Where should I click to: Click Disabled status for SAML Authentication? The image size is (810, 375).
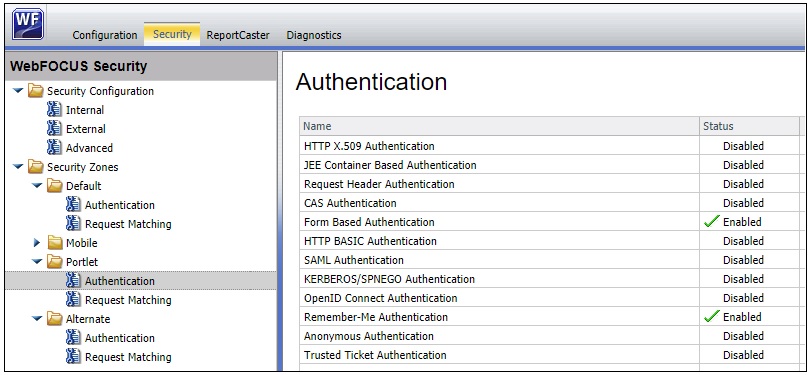click(x=743, y=260)
